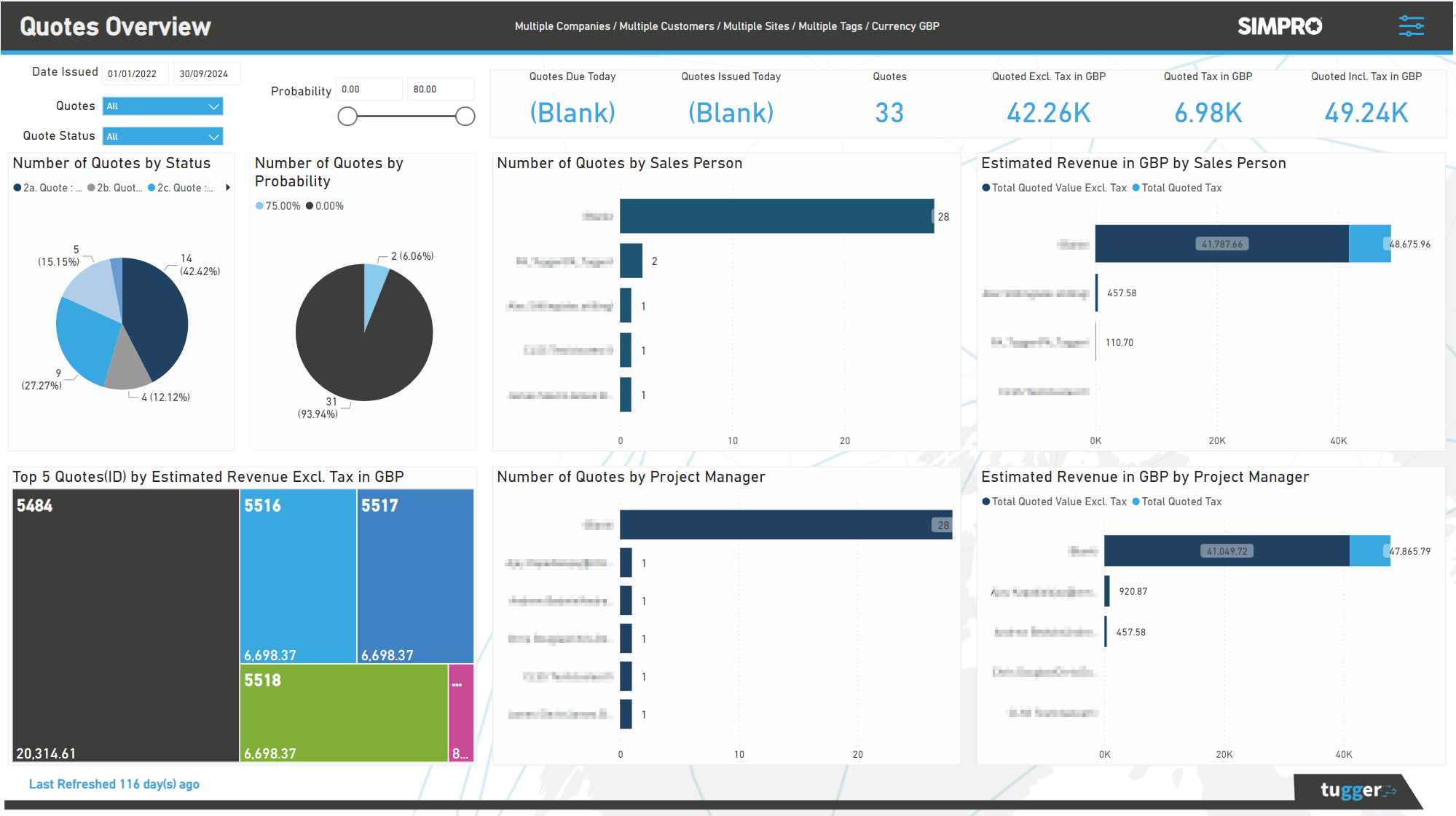Show more legend items in Status chart

[228, 188]
